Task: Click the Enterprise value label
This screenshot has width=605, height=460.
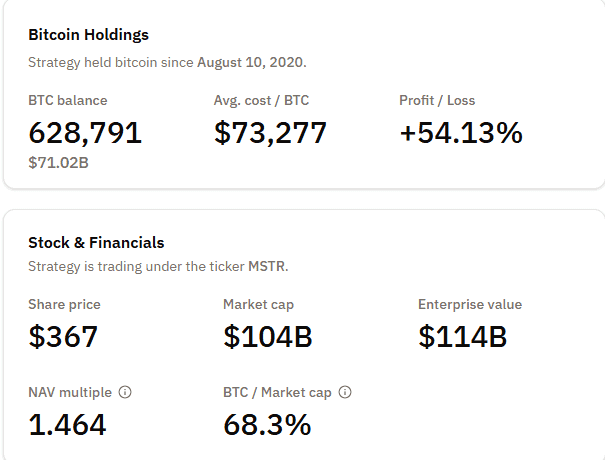Action: point(470,304)
